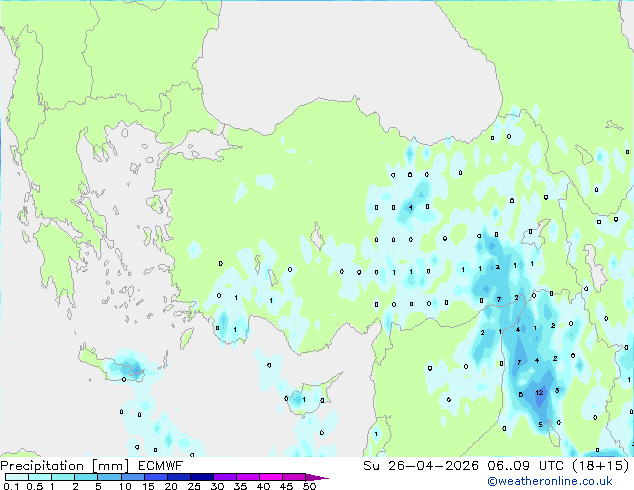The image size is (634, 490).
Task: Click the '0.1' legend tick label
Action: click(x=11, y=486)
